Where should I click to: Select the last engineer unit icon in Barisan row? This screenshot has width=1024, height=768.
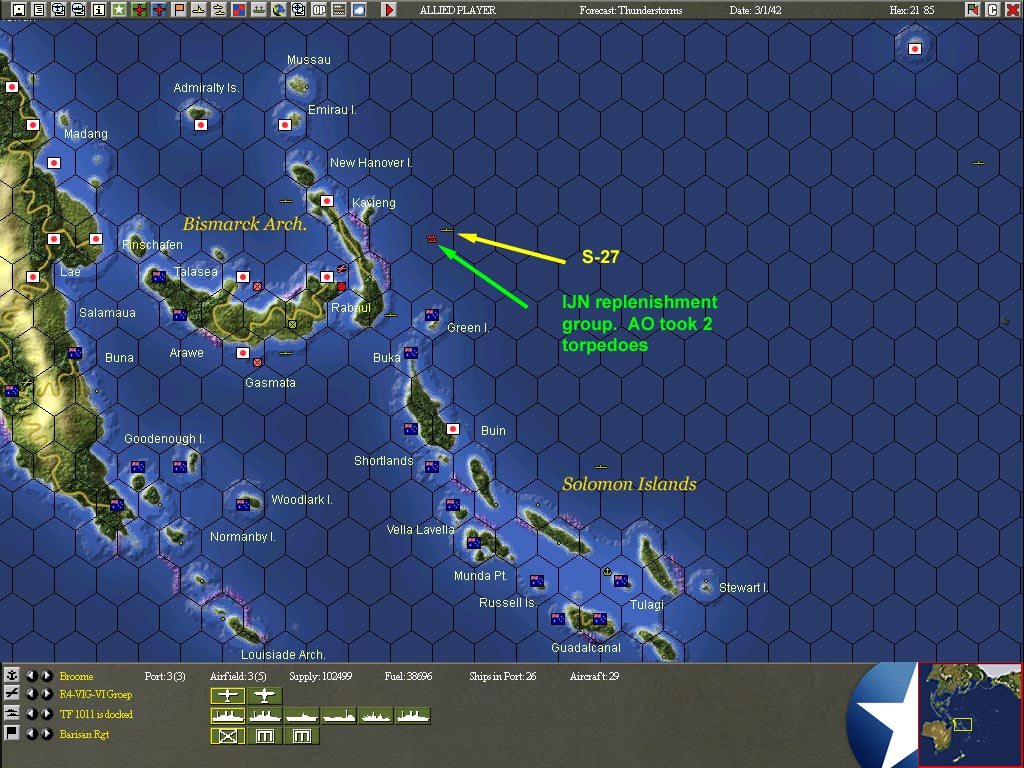(302, 736)
